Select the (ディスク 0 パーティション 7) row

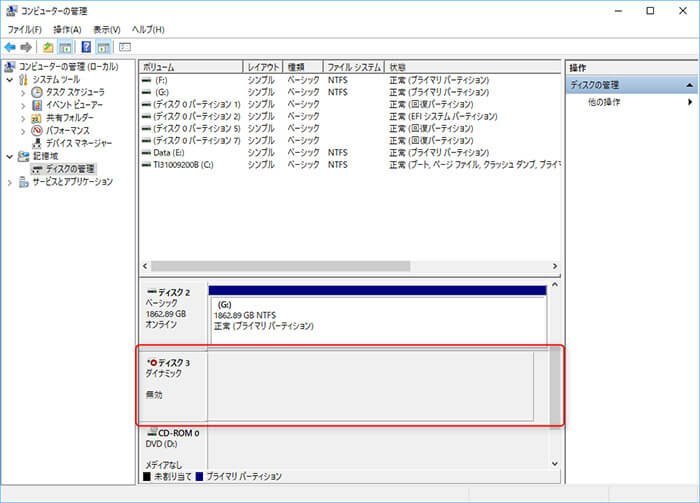click(350, 141)
